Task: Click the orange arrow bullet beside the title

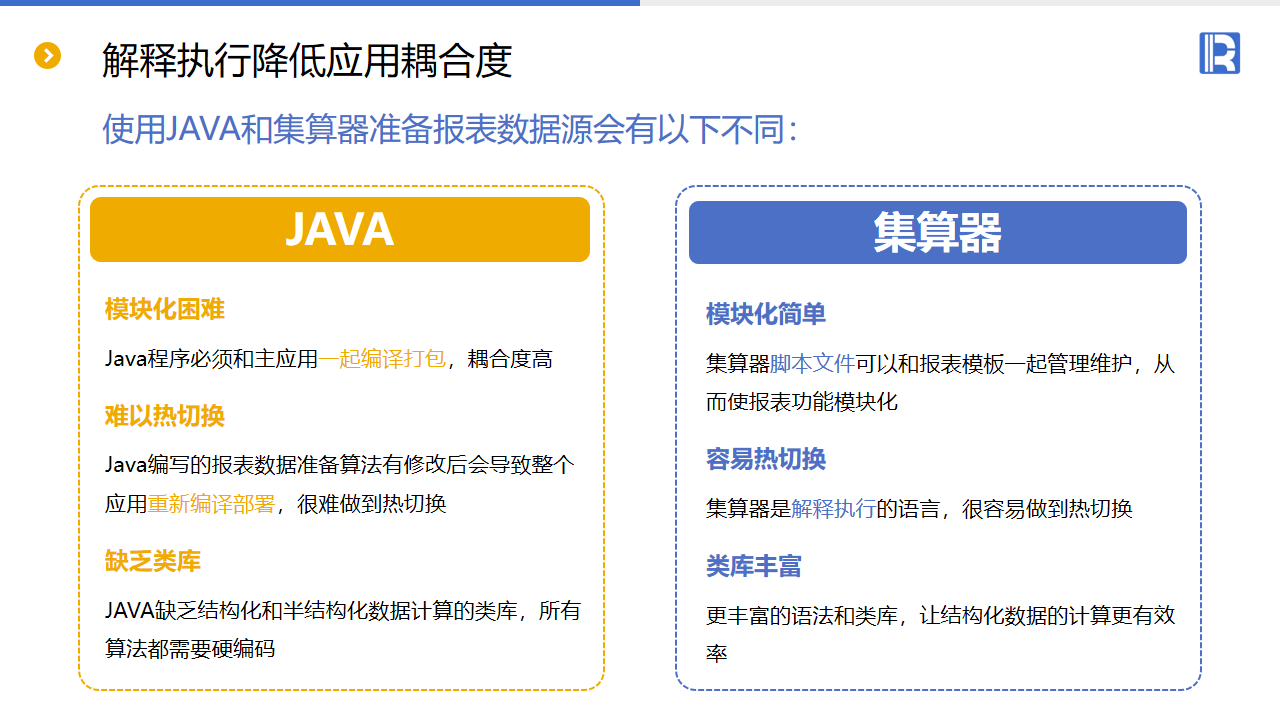Action: 48,56
